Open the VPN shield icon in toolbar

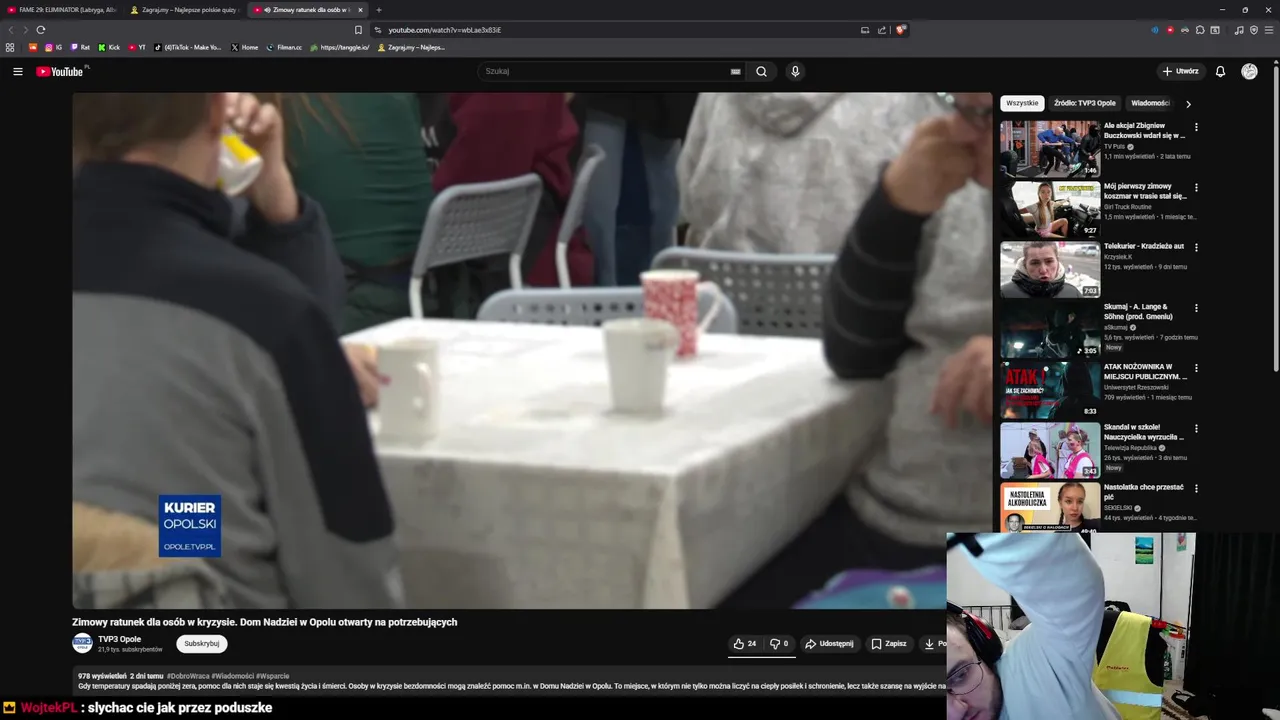1254,30
